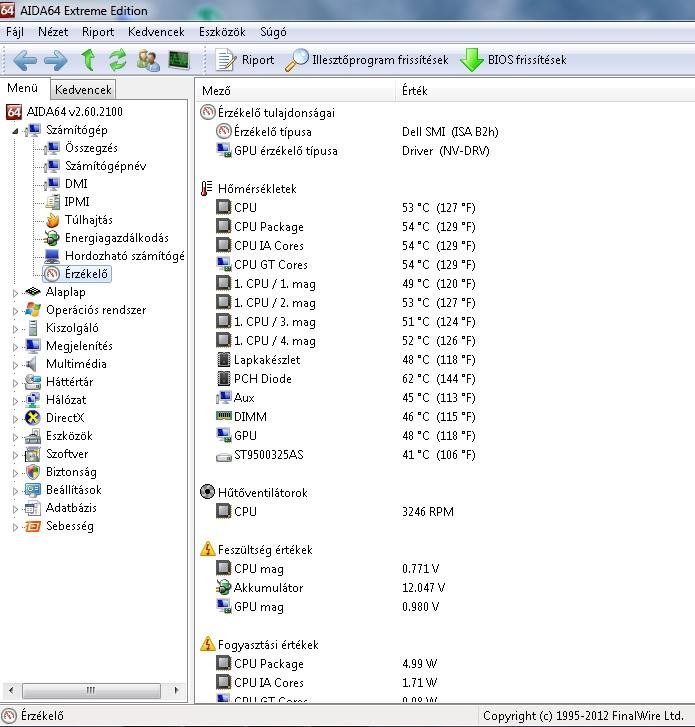The height and width of the screenshot is (727, 695).
Task: Open the Riport menu
Action: (x=98, y=32)
